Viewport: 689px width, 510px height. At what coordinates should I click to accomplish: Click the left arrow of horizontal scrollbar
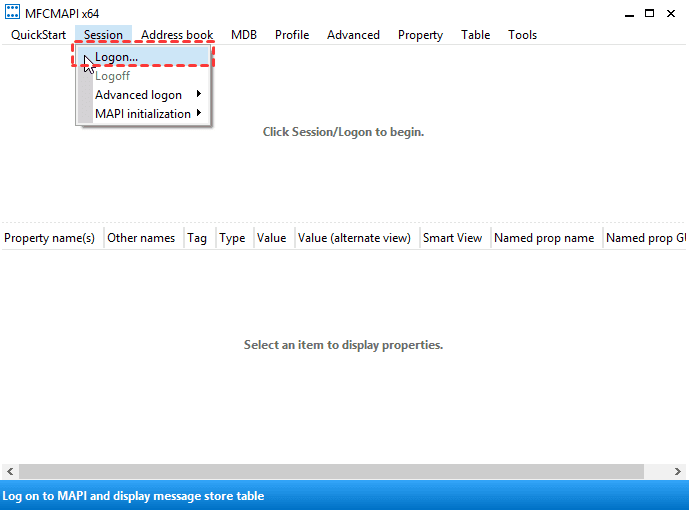(8, 471)
